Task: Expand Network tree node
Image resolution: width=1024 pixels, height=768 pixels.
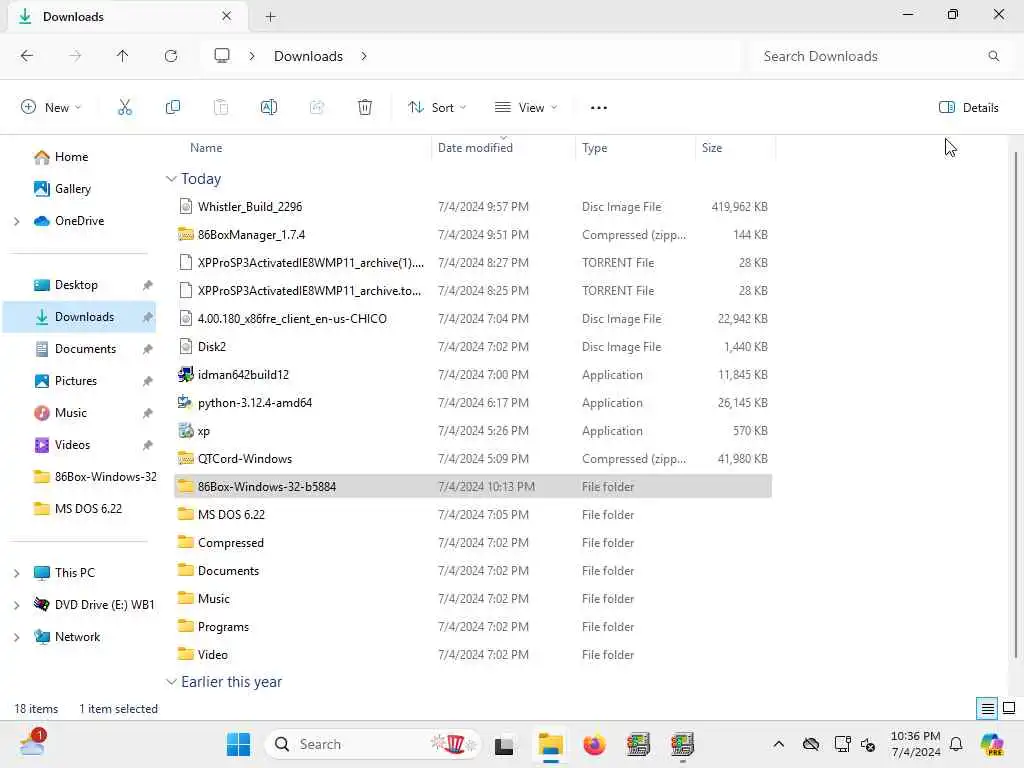Action: coord(16,637)
